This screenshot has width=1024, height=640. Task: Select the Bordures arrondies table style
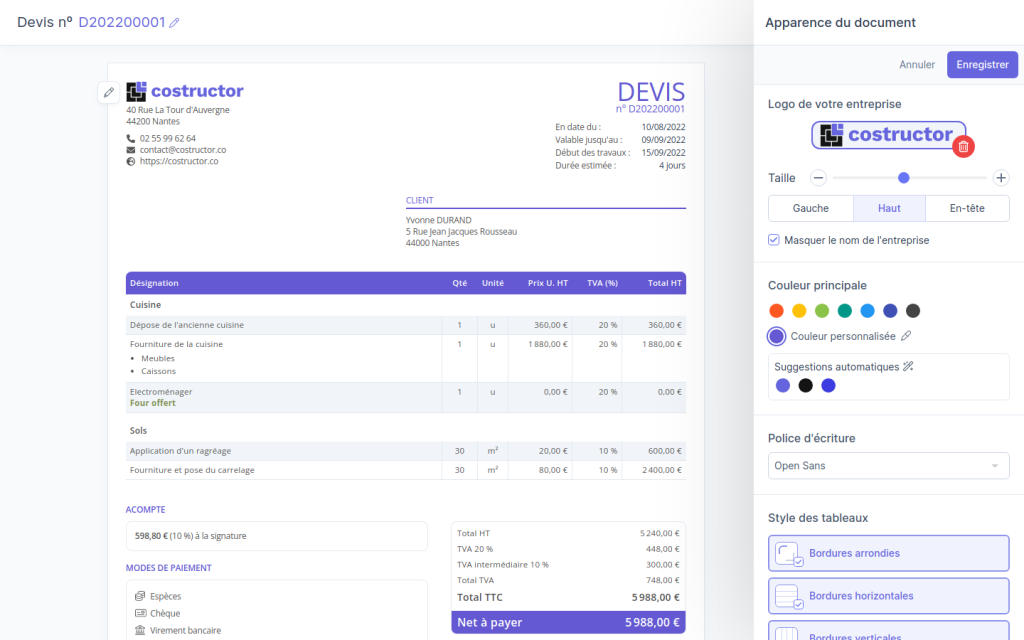(888, 553)
